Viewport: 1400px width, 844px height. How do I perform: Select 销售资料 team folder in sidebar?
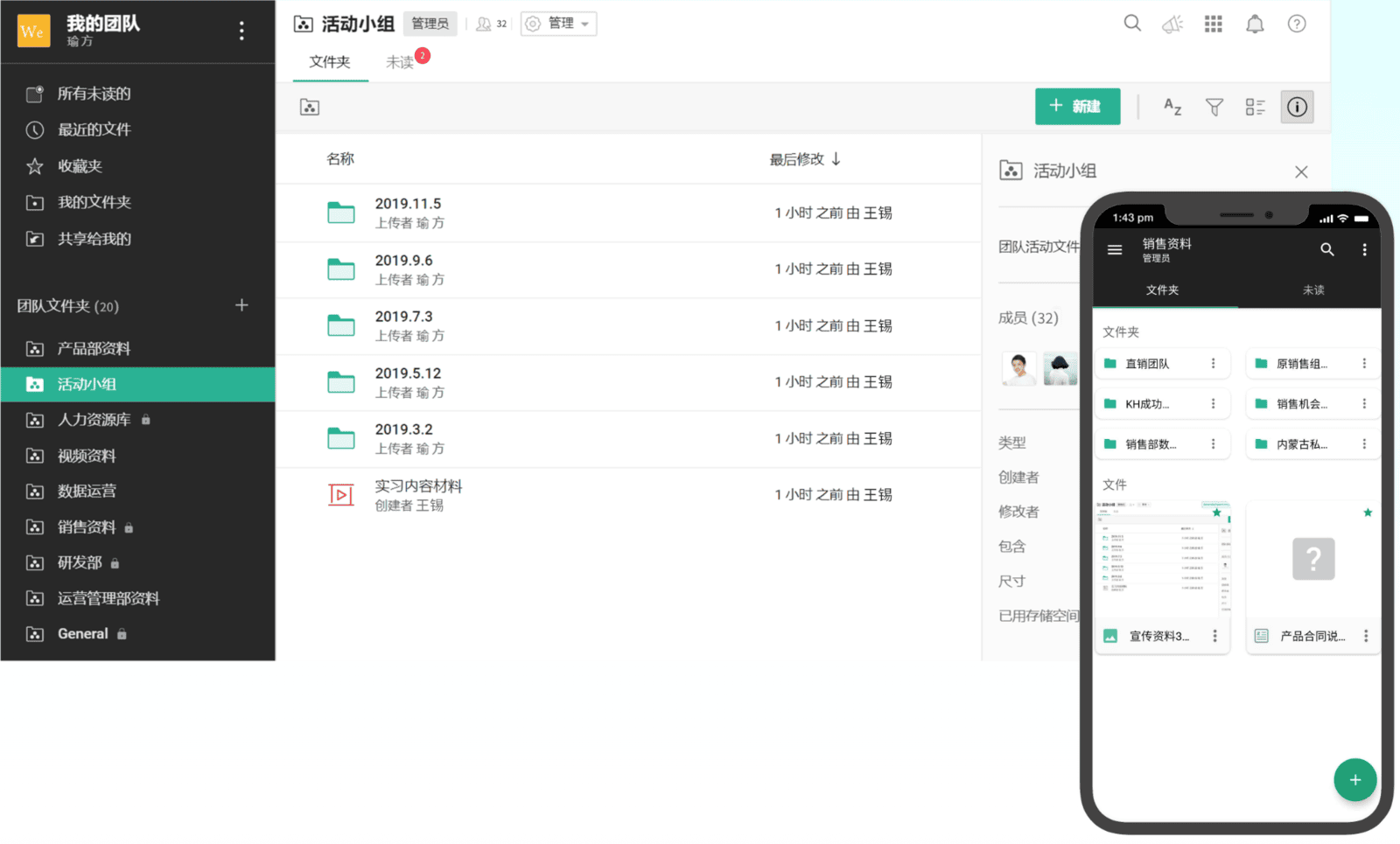tap(87, 527)
